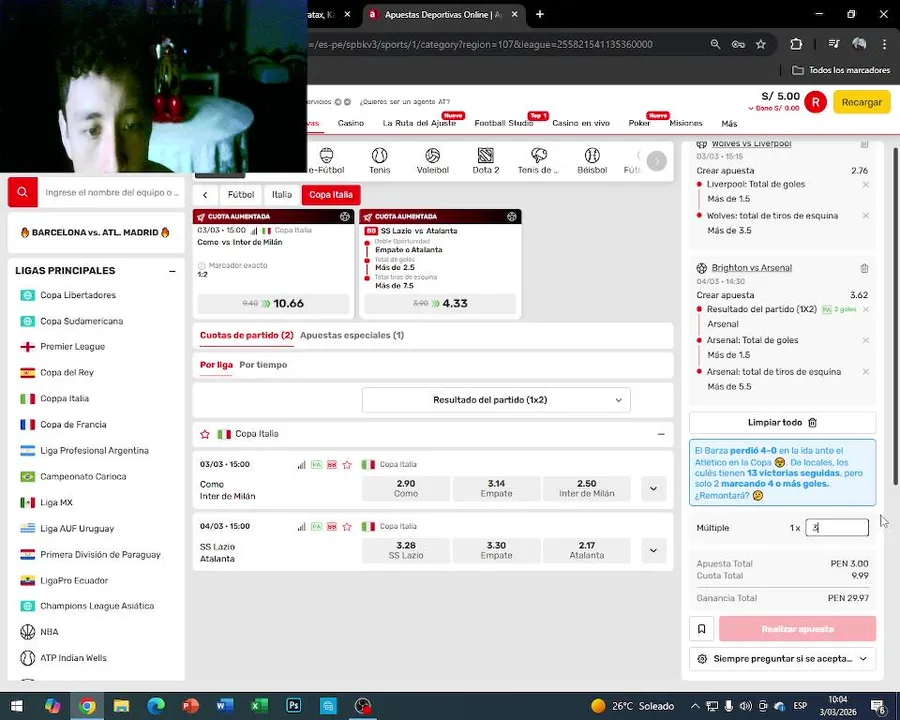Image resolution: width=900 pixels, height=720 pixels.
Task: Open the Football Studio menu item
Action: [503, 123]
